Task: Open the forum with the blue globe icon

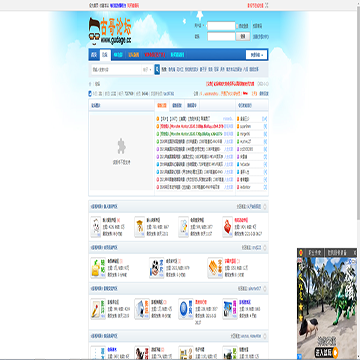Action: 186,309
